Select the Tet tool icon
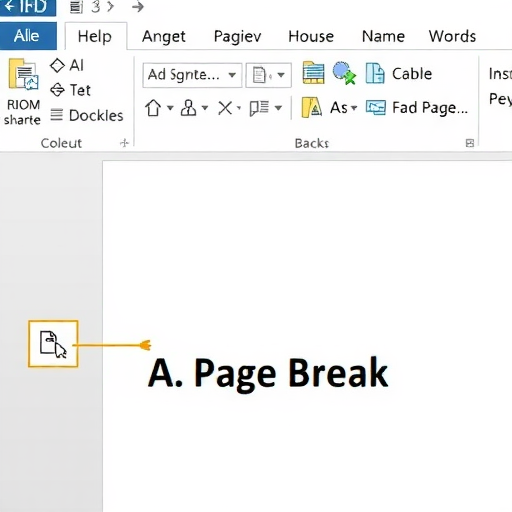 pyautogui.click(x=57, y=90)
